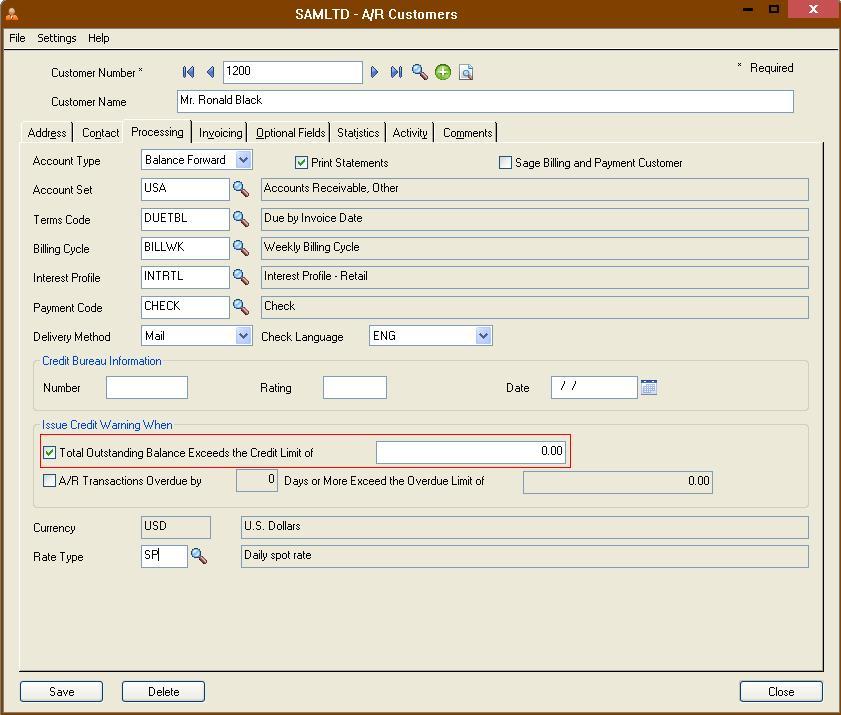Minimize the A/R Customers window
This screenshot has width=841, height=715.
pos(748,10)
